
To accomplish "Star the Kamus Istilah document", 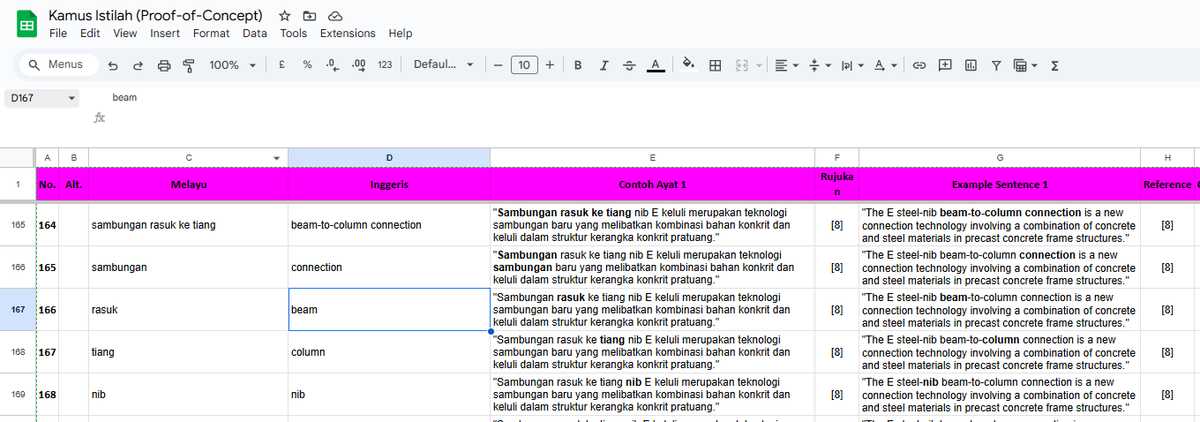I will (x=285, y=17).
